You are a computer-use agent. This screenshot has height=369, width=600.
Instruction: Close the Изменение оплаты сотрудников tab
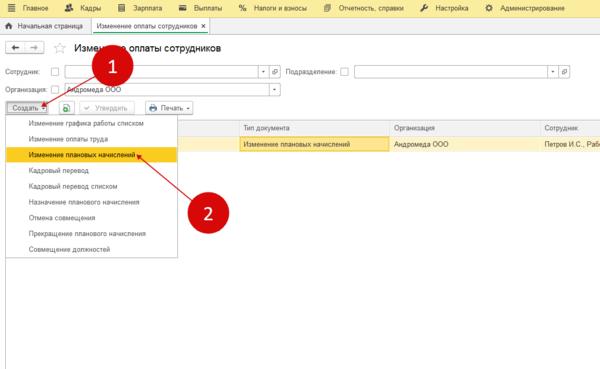203,26
